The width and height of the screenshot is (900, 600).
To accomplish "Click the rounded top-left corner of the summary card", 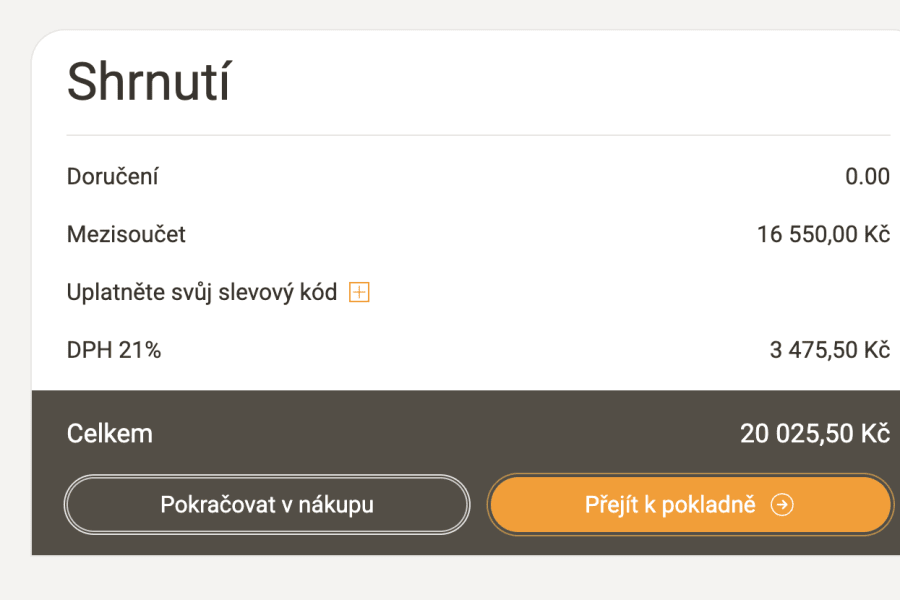I will (x=42, y=41).
